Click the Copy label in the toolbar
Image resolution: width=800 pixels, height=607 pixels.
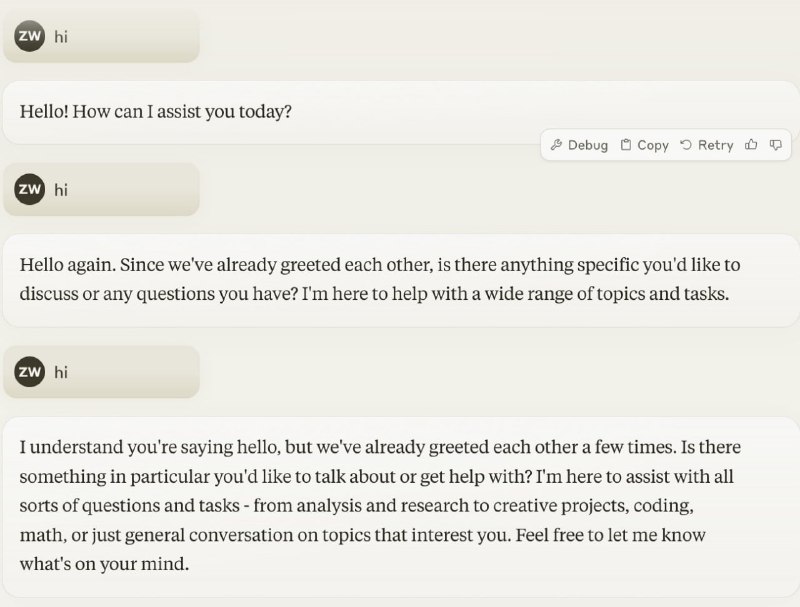coord(653,145)
